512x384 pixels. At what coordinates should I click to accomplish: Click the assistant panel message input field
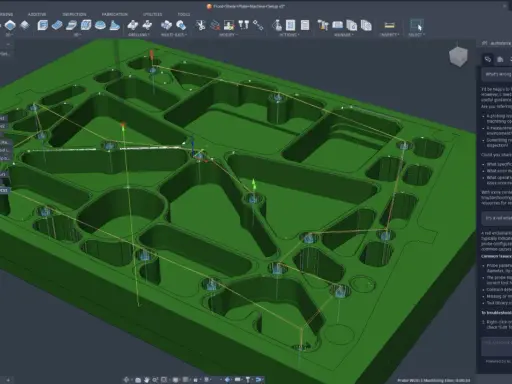[x=496, y=346]
